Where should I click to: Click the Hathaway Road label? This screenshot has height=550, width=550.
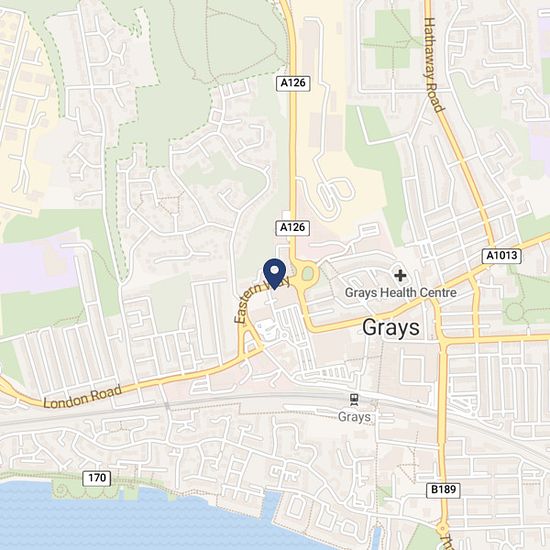434,65
